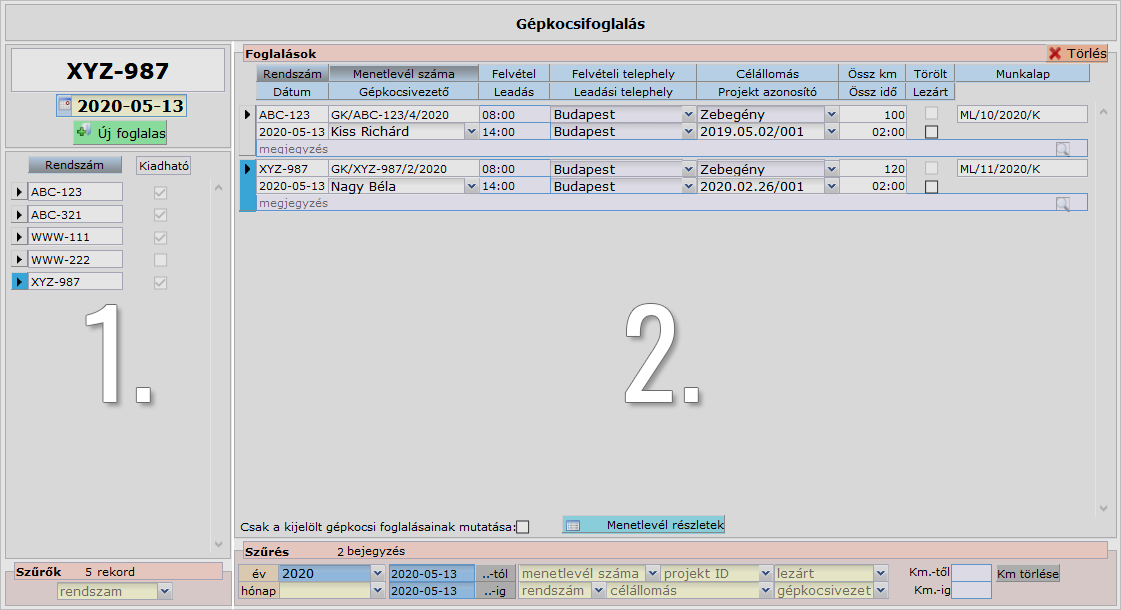Check the Lezárt box for Kiss Richárd booking

(931, 132)
